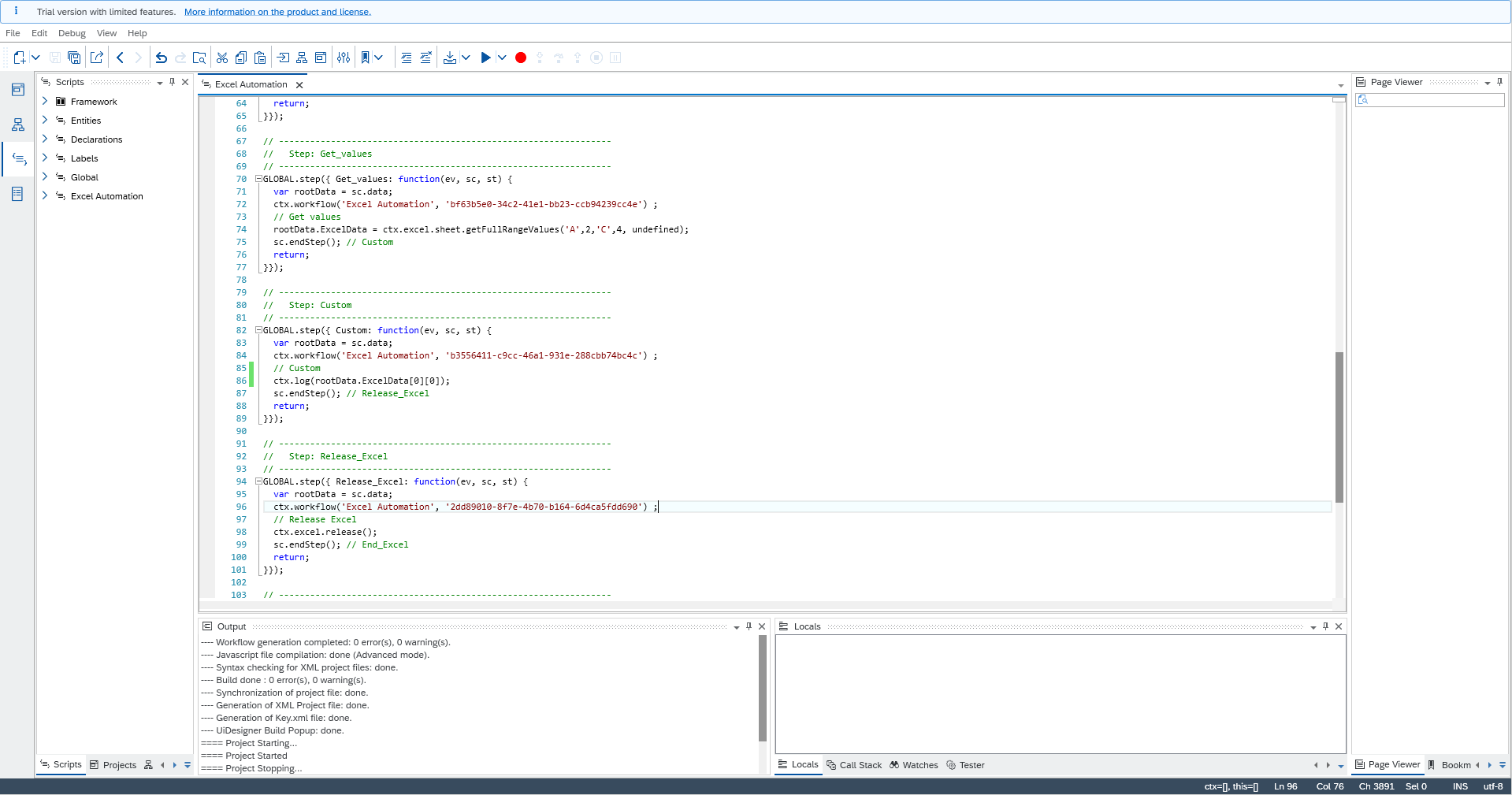The image size is (1512, 795).
Task: Switch to the Bookmarks tab beside Page Viewer
Action: click(x=1450, y=765)
